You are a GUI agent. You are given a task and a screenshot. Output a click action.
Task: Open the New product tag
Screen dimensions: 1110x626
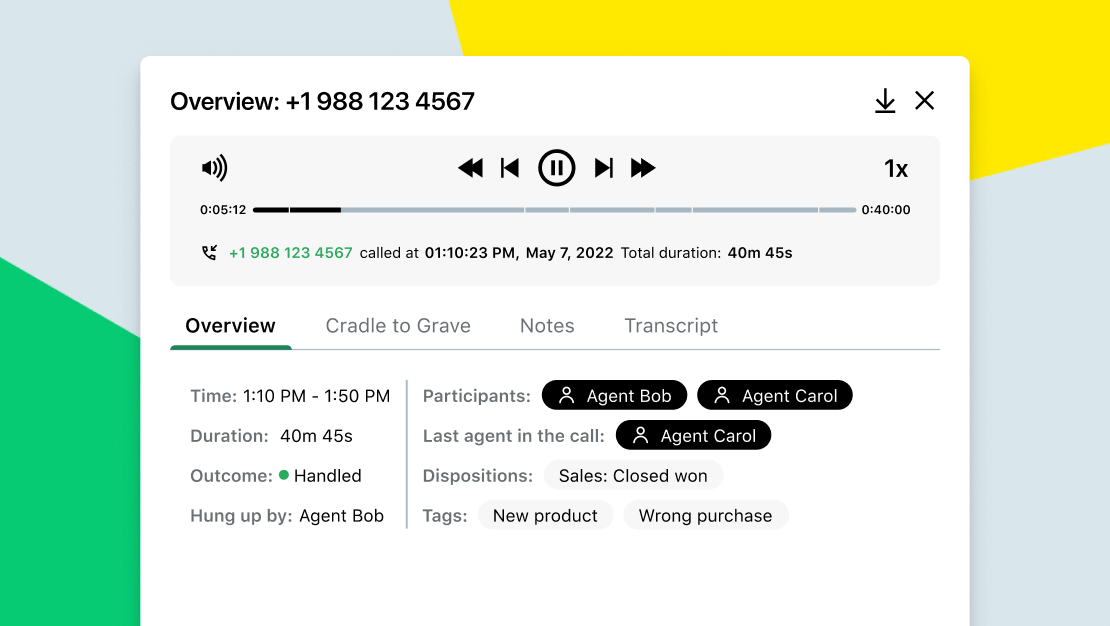pos(546,515)
